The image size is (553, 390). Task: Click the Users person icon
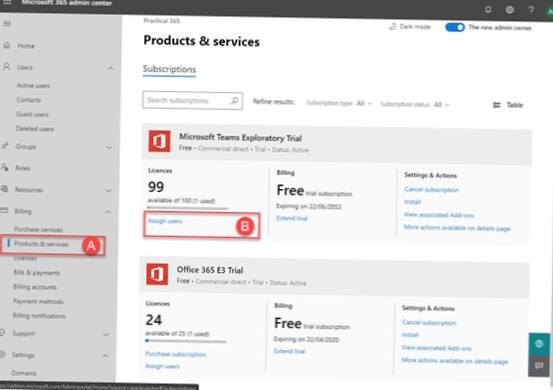pyautogui.click(x=6, y=67)
